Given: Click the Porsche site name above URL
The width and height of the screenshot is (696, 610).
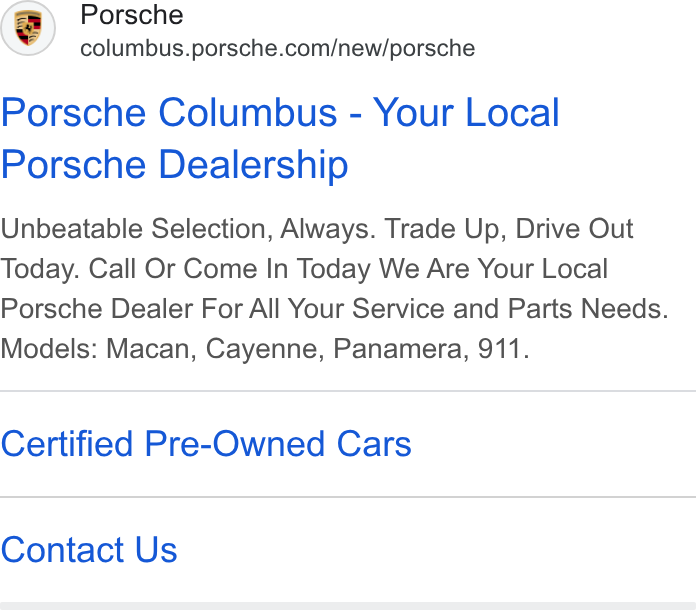Looking at the screenshot, I should pyautogui.click(x=131, y=15).
